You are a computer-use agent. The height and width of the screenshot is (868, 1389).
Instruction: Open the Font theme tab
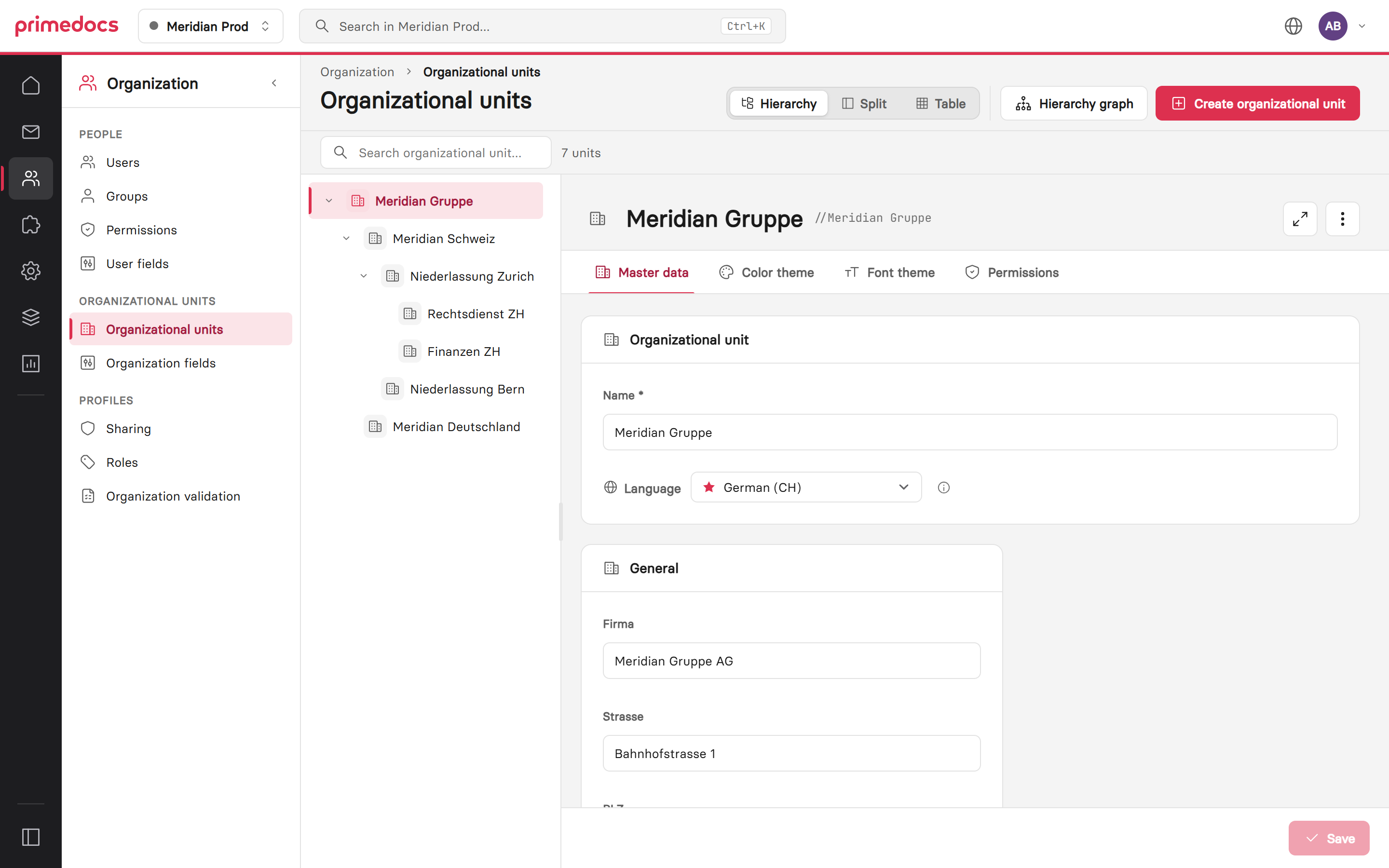pos(889,272)
